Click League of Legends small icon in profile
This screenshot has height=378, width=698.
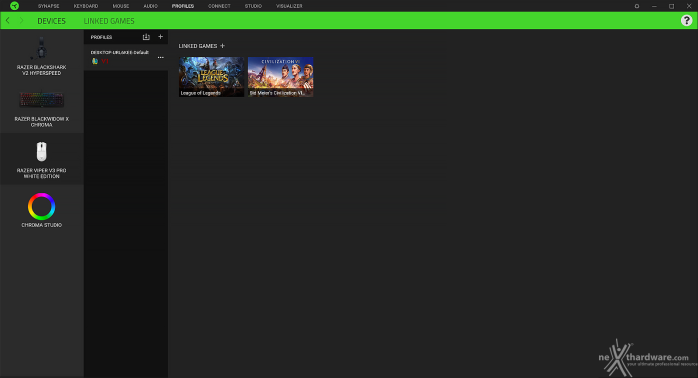click(x=95, y=61)
